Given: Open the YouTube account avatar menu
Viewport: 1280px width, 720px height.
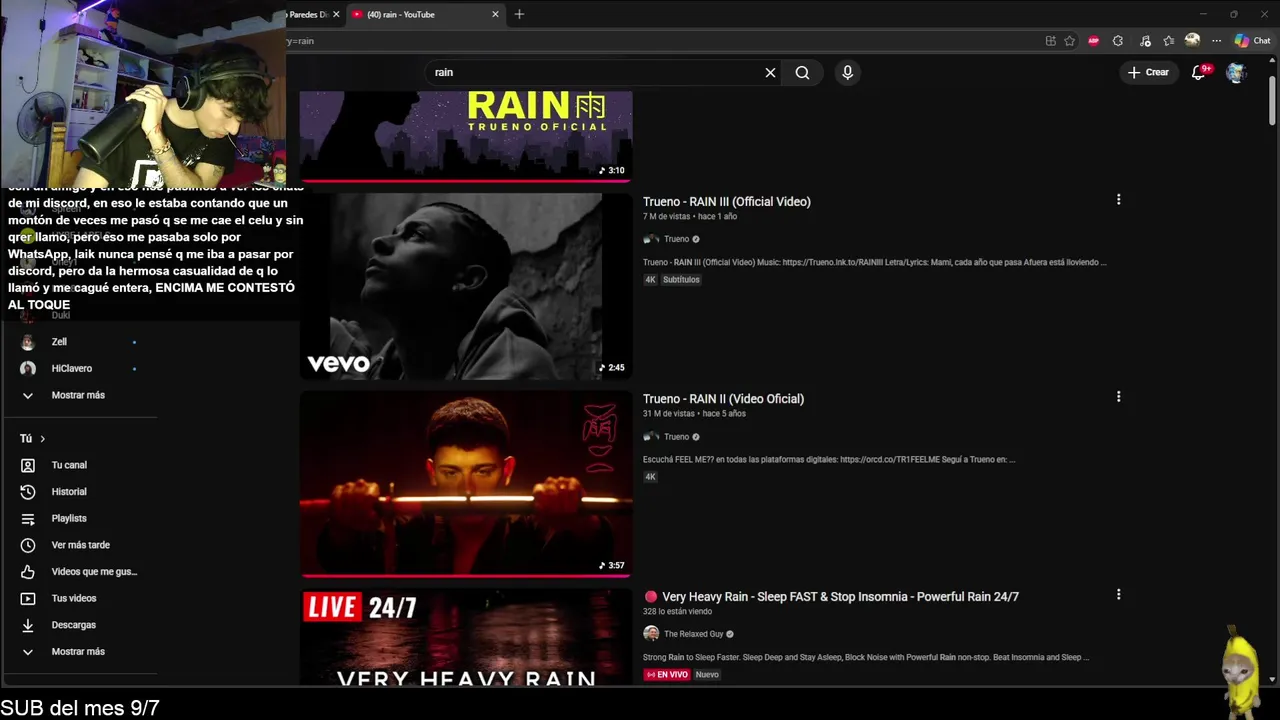Looking at the screenshot, I should click(x=1236, y=72).
